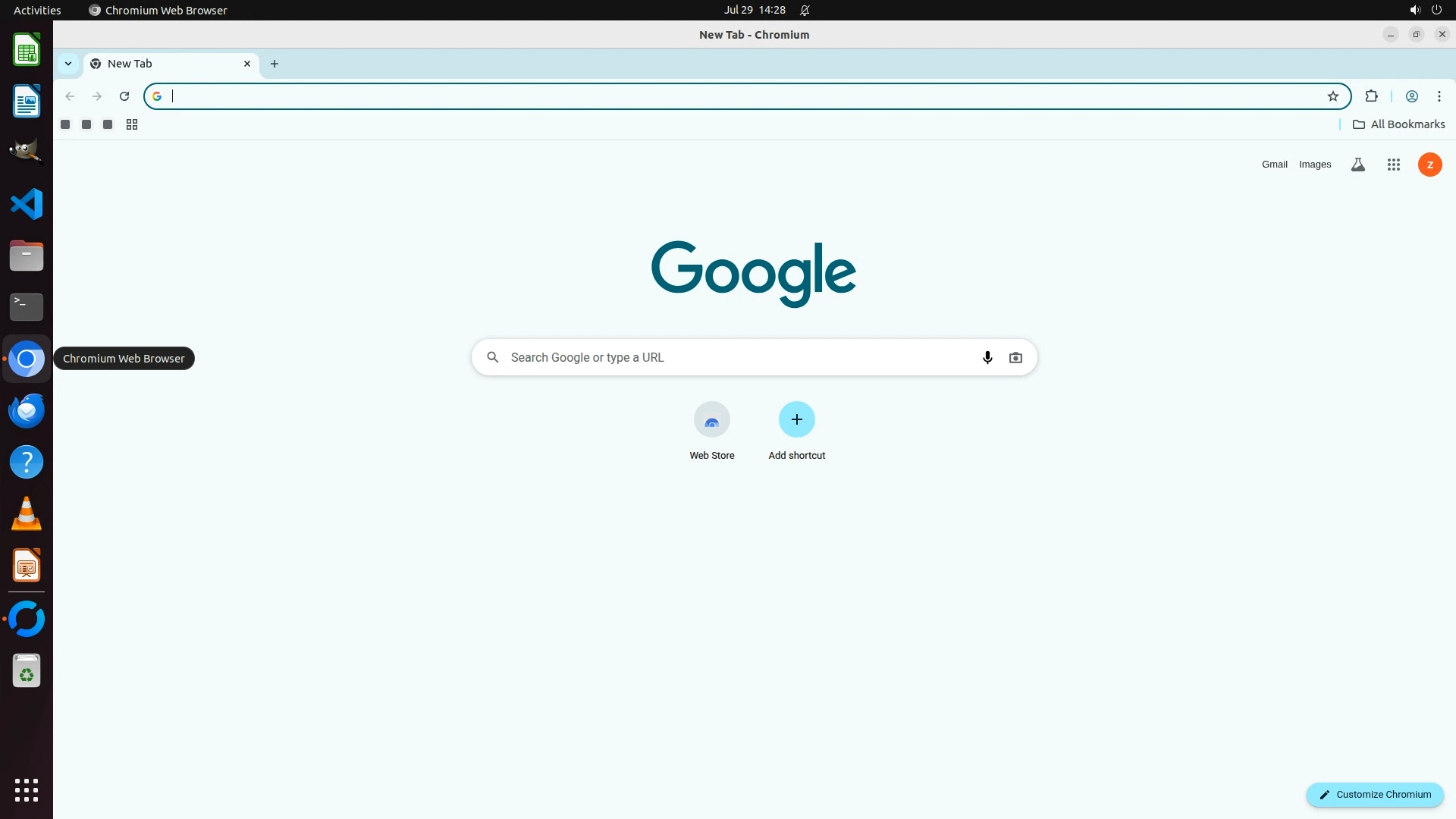This screenshot has width=1456, height=819.
Task: Toggle notifications bell in top bar
Action: [805, 10]
